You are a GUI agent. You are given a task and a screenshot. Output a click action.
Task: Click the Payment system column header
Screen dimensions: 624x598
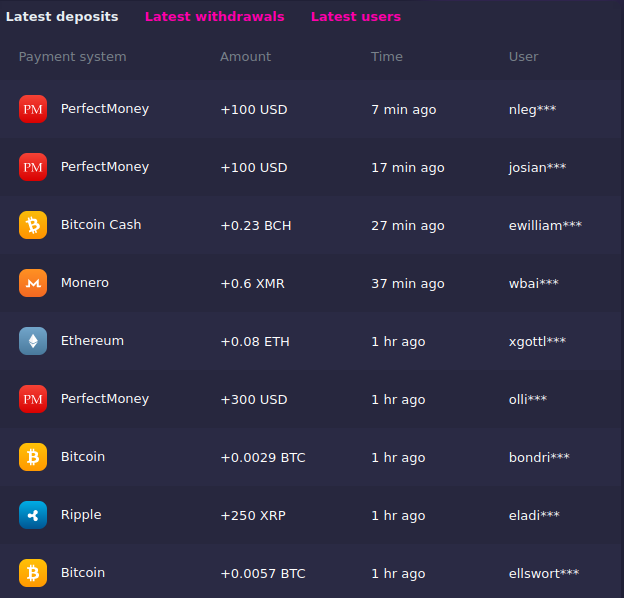pos(72,57)
